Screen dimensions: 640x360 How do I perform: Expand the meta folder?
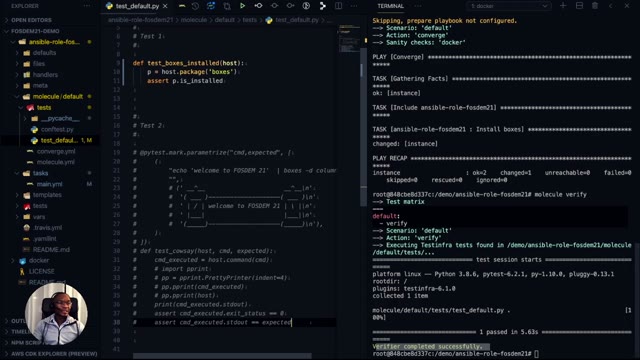40,86
